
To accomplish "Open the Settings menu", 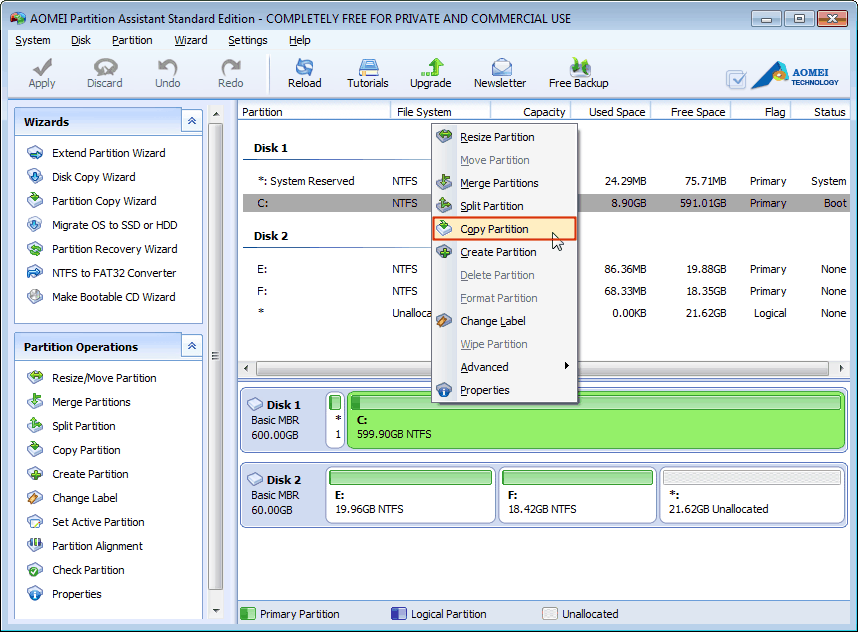I will coord(247,40).
